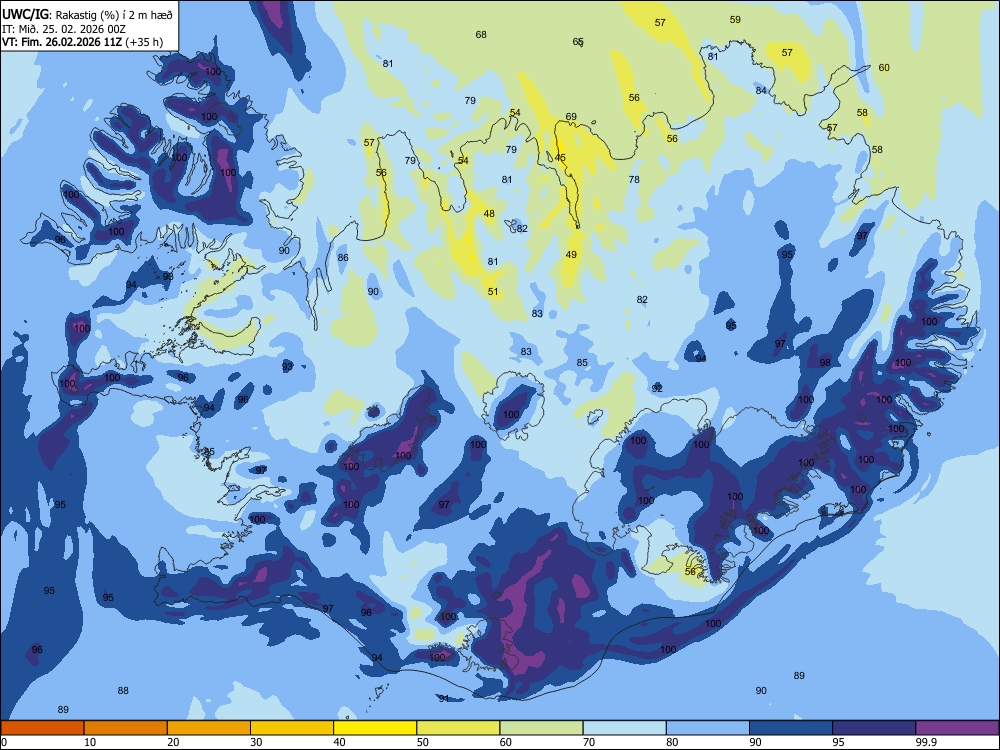Click the map value '84' in the northeast
1000x750 pixels.
coord(761,91)
